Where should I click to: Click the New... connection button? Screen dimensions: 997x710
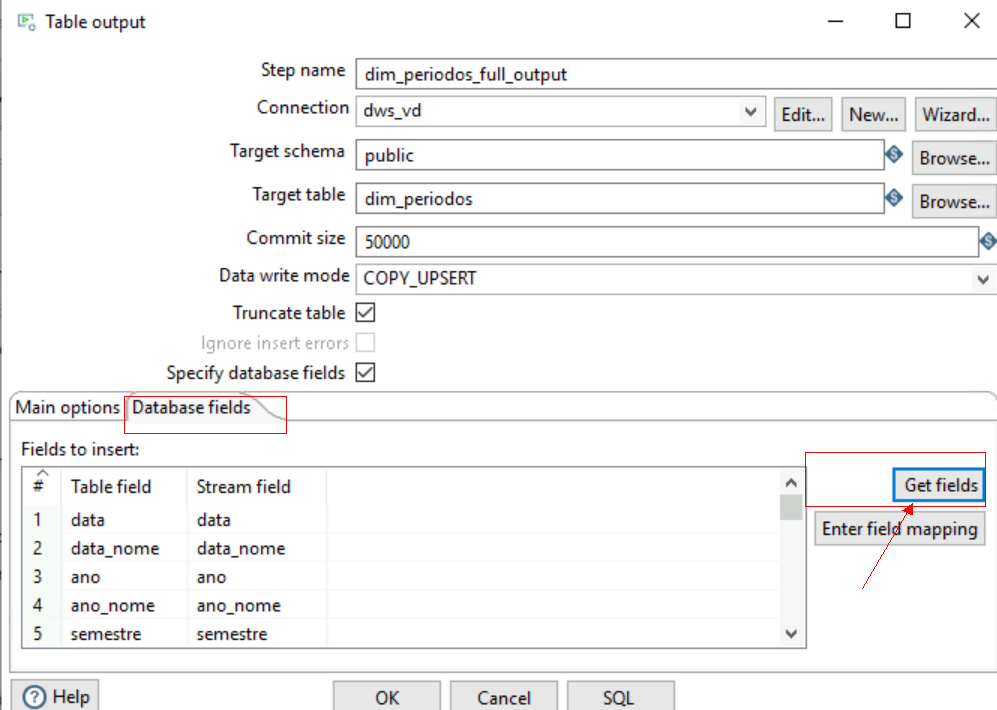pyautogui.click(x=874, y=115)
